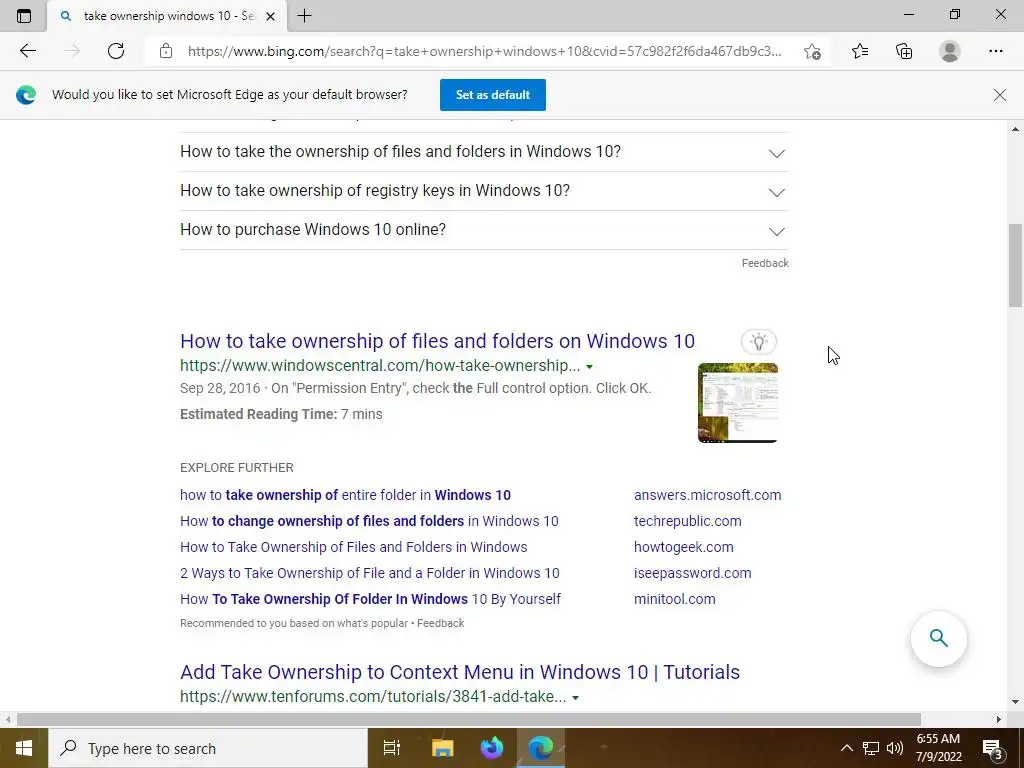The height and width of the screenshot is (768, 1024).
Task: Open 'Add Take Ownership to Context Menu' result
Action: 460,672
